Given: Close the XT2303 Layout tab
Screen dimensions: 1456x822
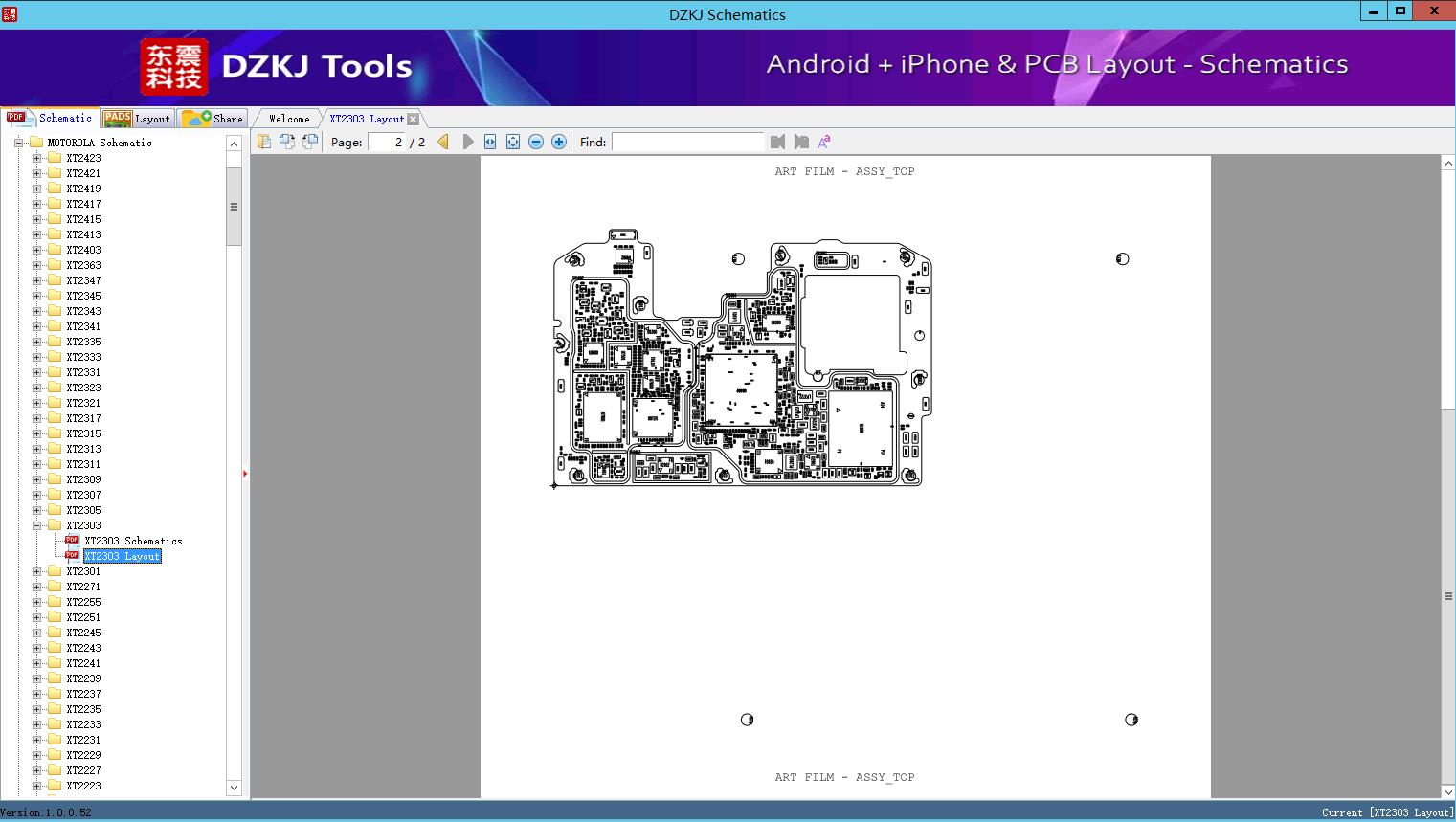Looking at the screenshot, I should pos(413,119).
